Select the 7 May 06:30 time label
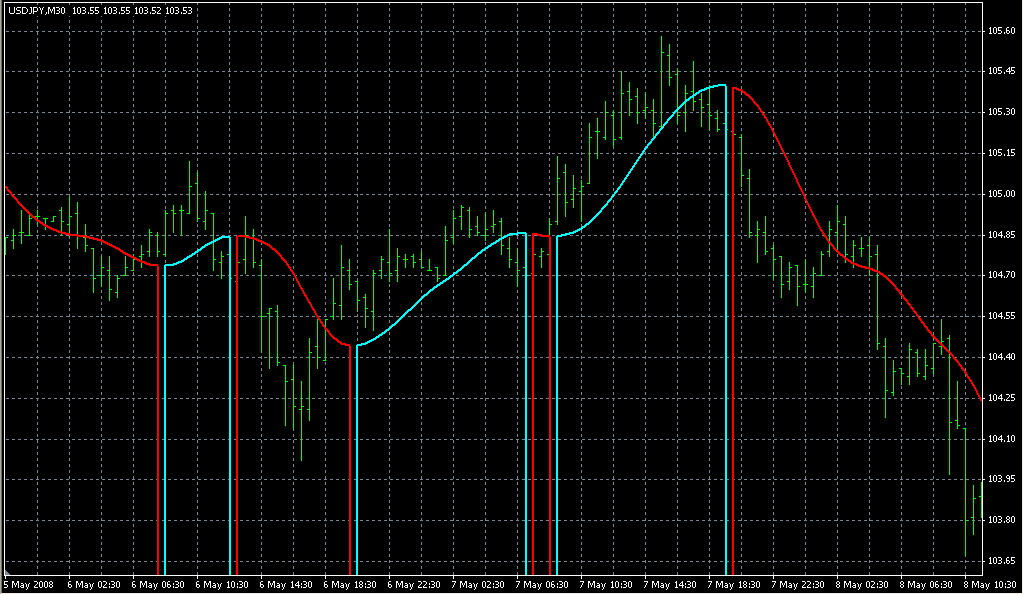This screenshot has width=1024, height=594. (543, 584)
